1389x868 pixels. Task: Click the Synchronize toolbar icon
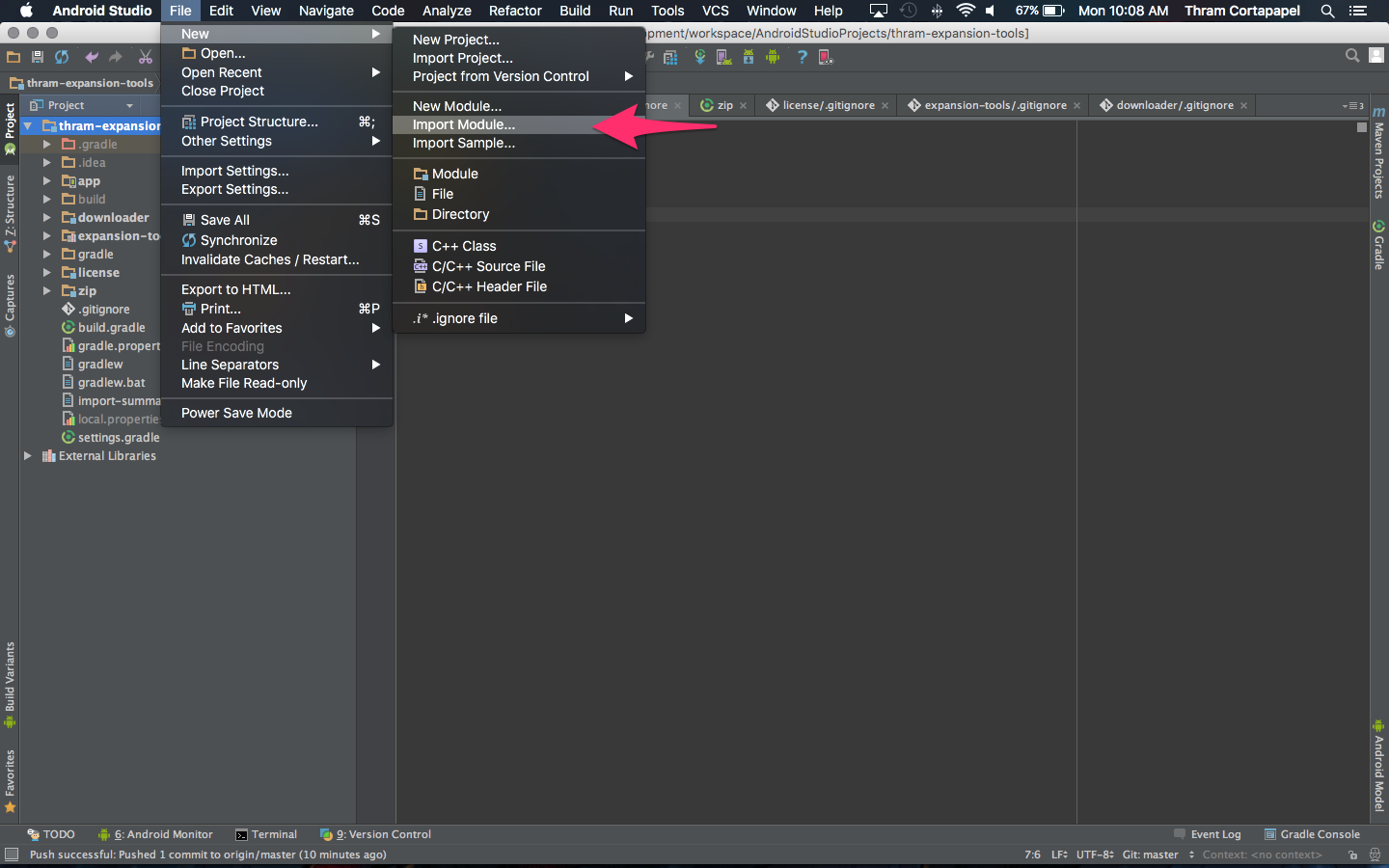pos(62,58)
